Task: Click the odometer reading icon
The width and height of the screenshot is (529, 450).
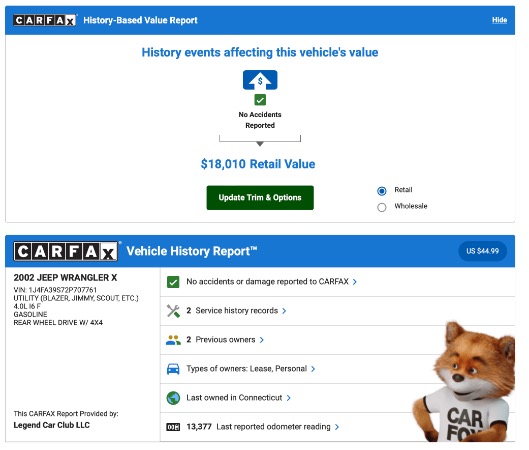Action: click(x=173, y=427)
